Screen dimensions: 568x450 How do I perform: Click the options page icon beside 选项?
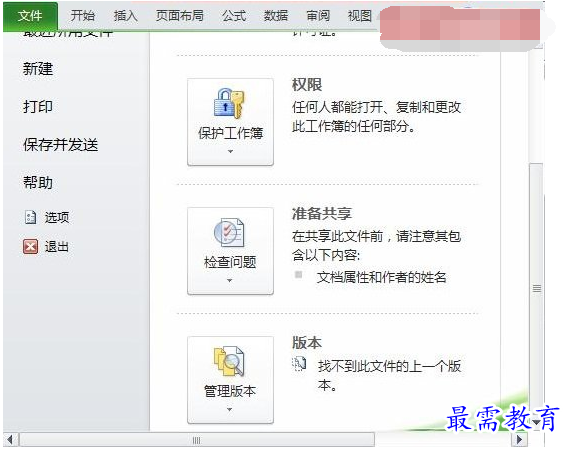click(30, 217)
